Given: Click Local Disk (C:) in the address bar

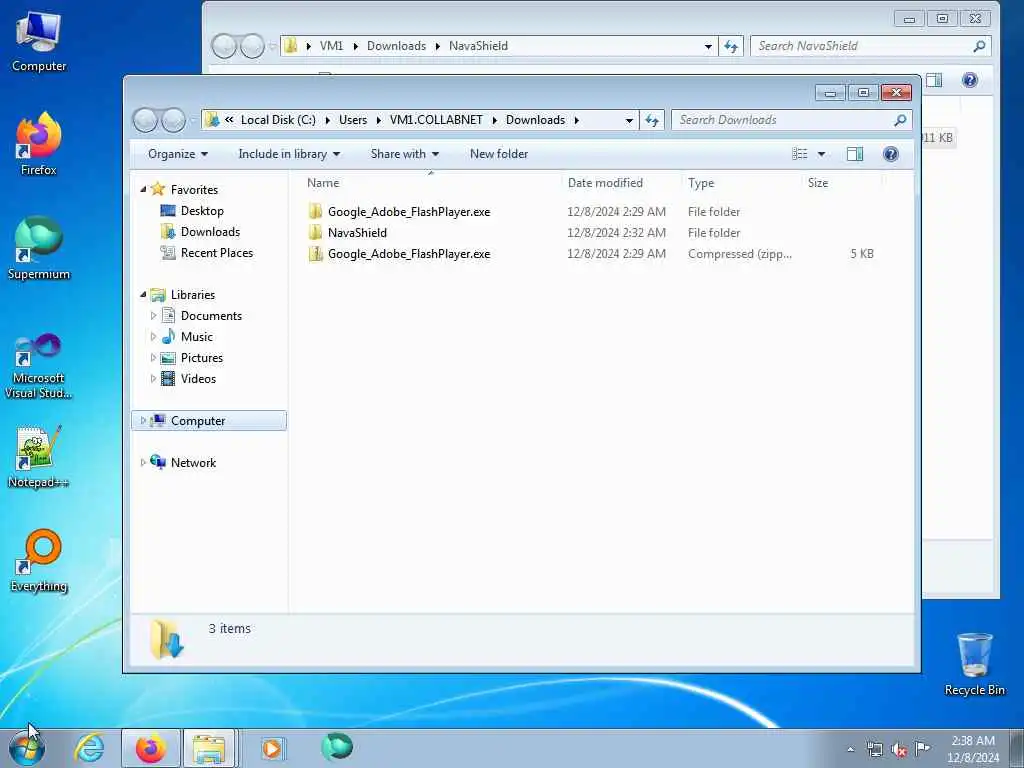Looking at the screenshot, I should tap(278, 120).
